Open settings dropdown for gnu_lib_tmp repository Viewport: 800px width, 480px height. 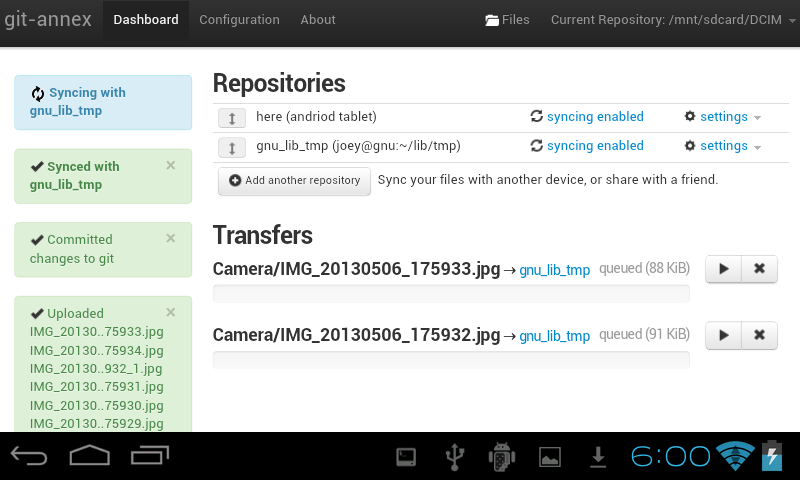coord(722,146)
